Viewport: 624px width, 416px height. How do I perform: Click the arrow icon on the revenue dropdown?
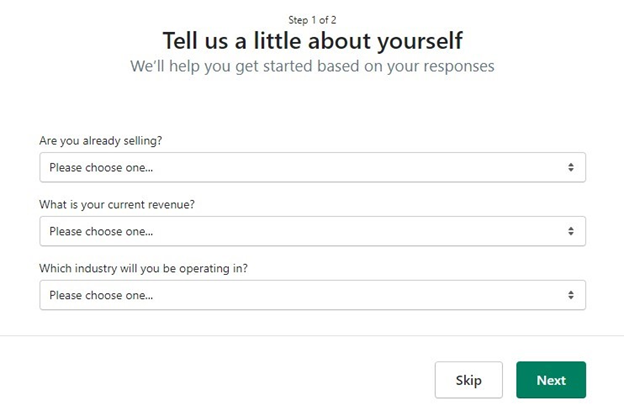pyautogui.click(x=570, y=231)
